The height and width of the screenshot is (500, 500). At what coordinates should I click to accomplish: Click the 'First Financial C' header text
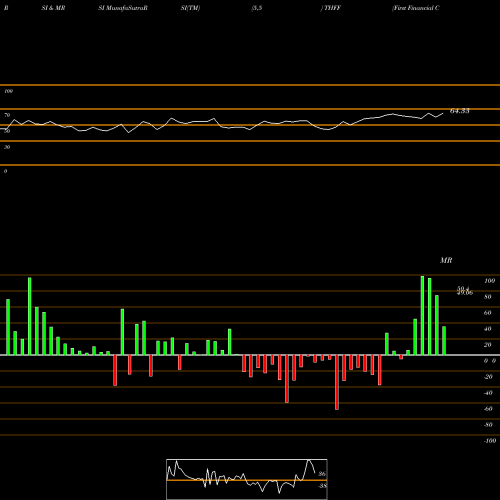(416, 8)
